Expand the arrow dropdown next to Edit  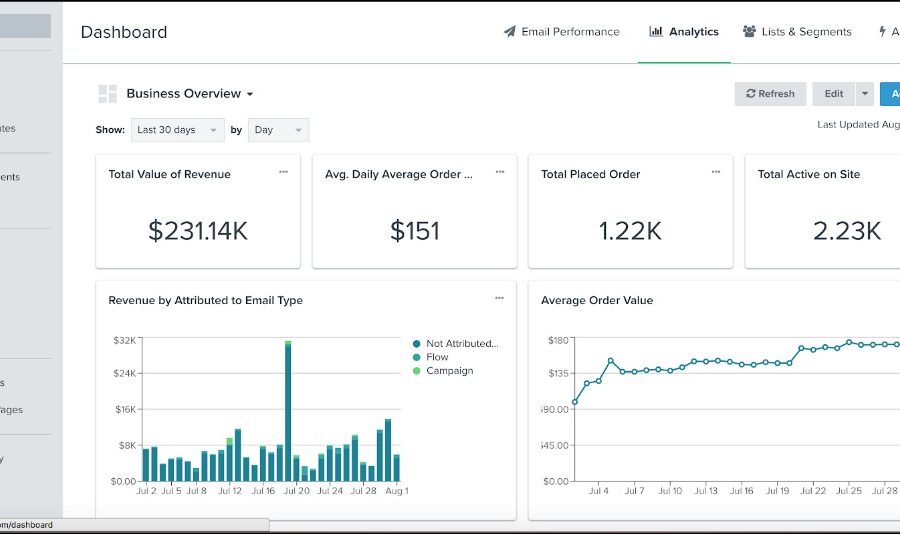864,94
